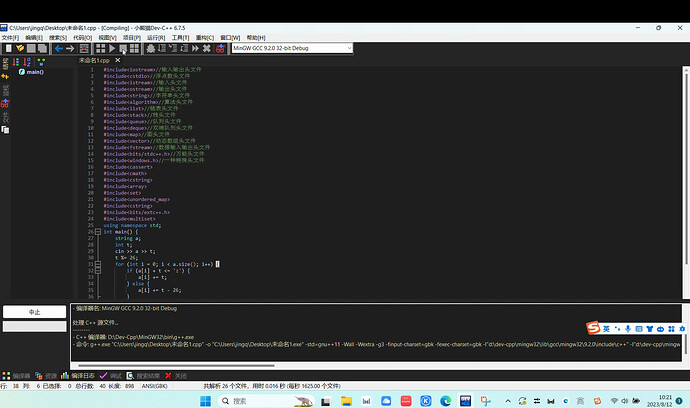Click the Compile and run icon
Screen dimensions: 690x408
123,48
